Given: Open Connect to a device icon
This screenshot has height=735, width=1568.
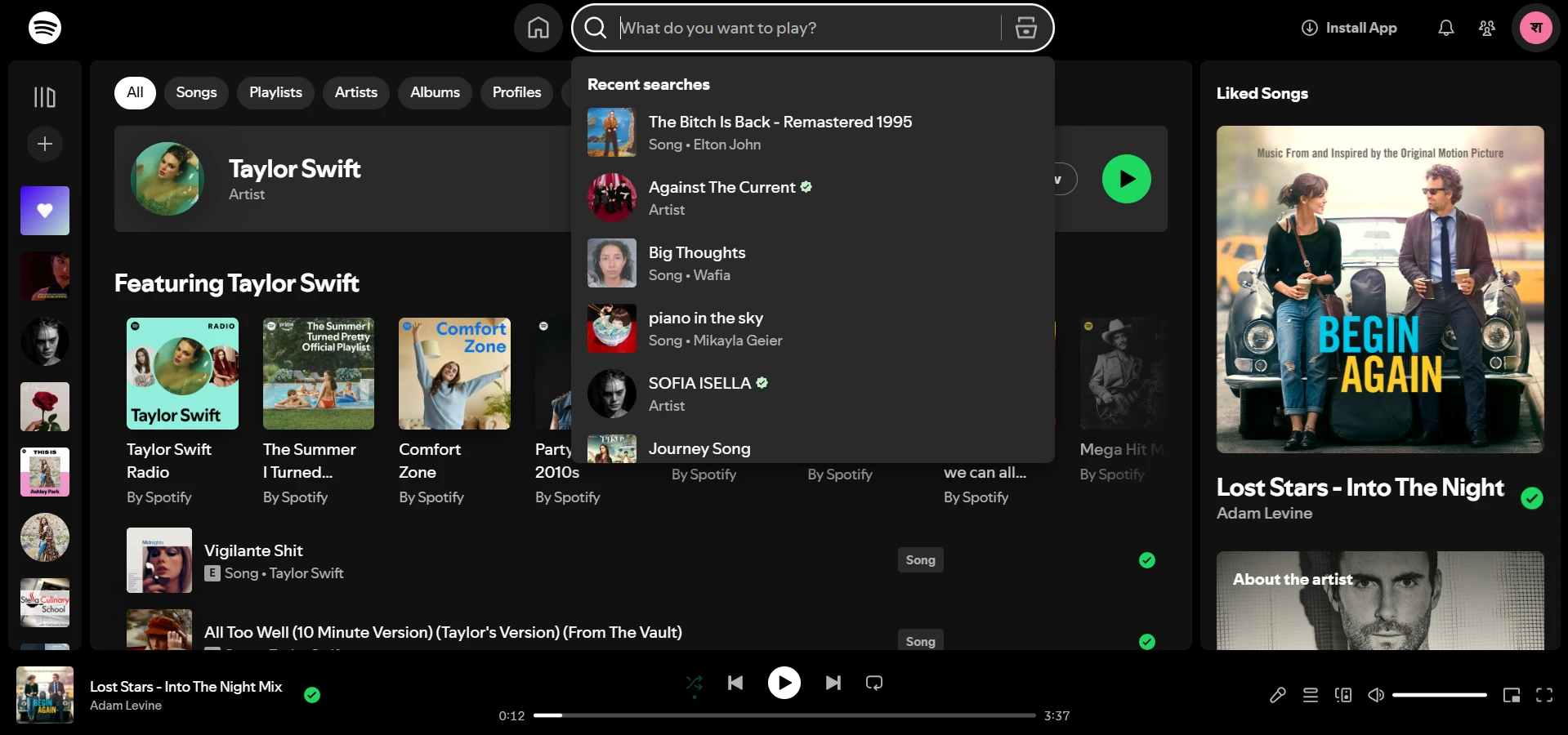Looking at the screenshot, I should (x=1343, y=695).
